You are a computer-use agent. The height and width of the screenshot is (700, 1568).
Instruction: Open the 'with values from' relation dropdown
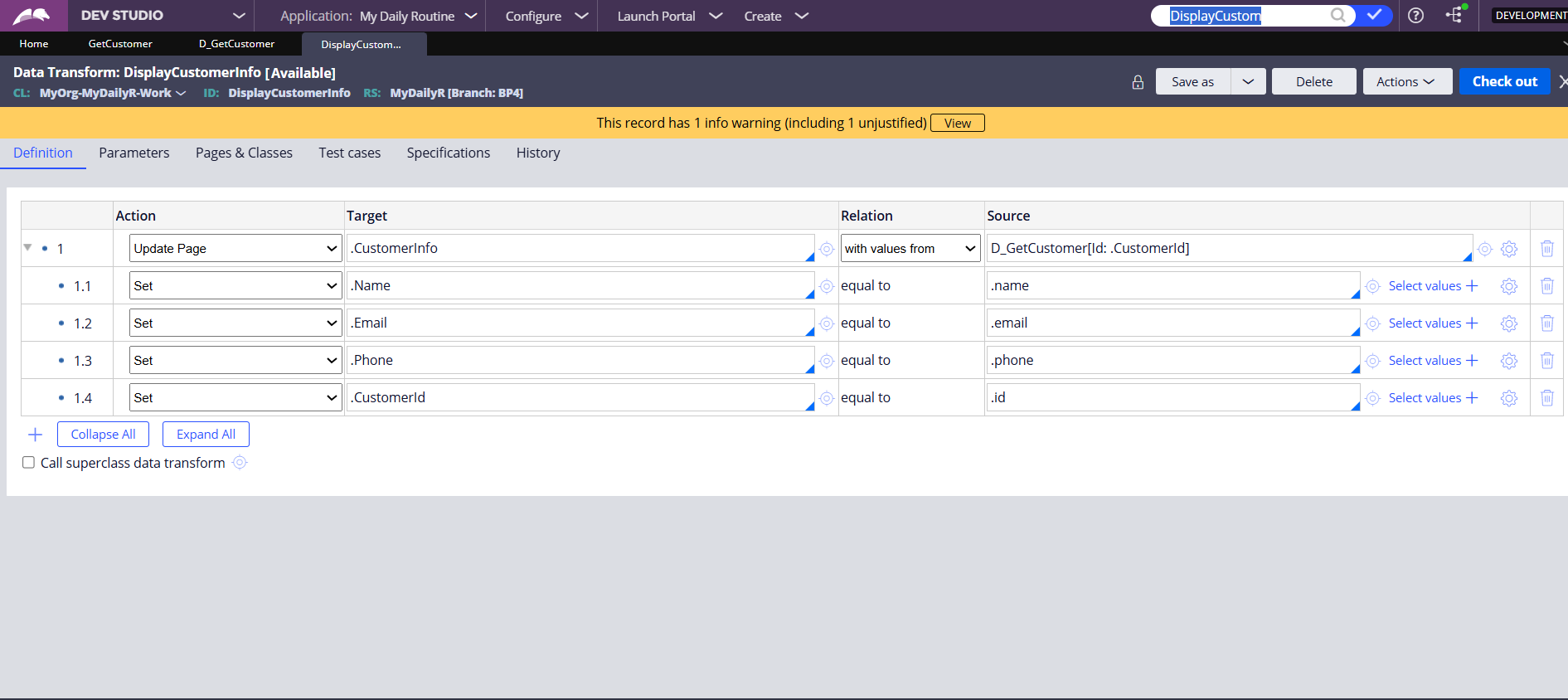point(910,249)
